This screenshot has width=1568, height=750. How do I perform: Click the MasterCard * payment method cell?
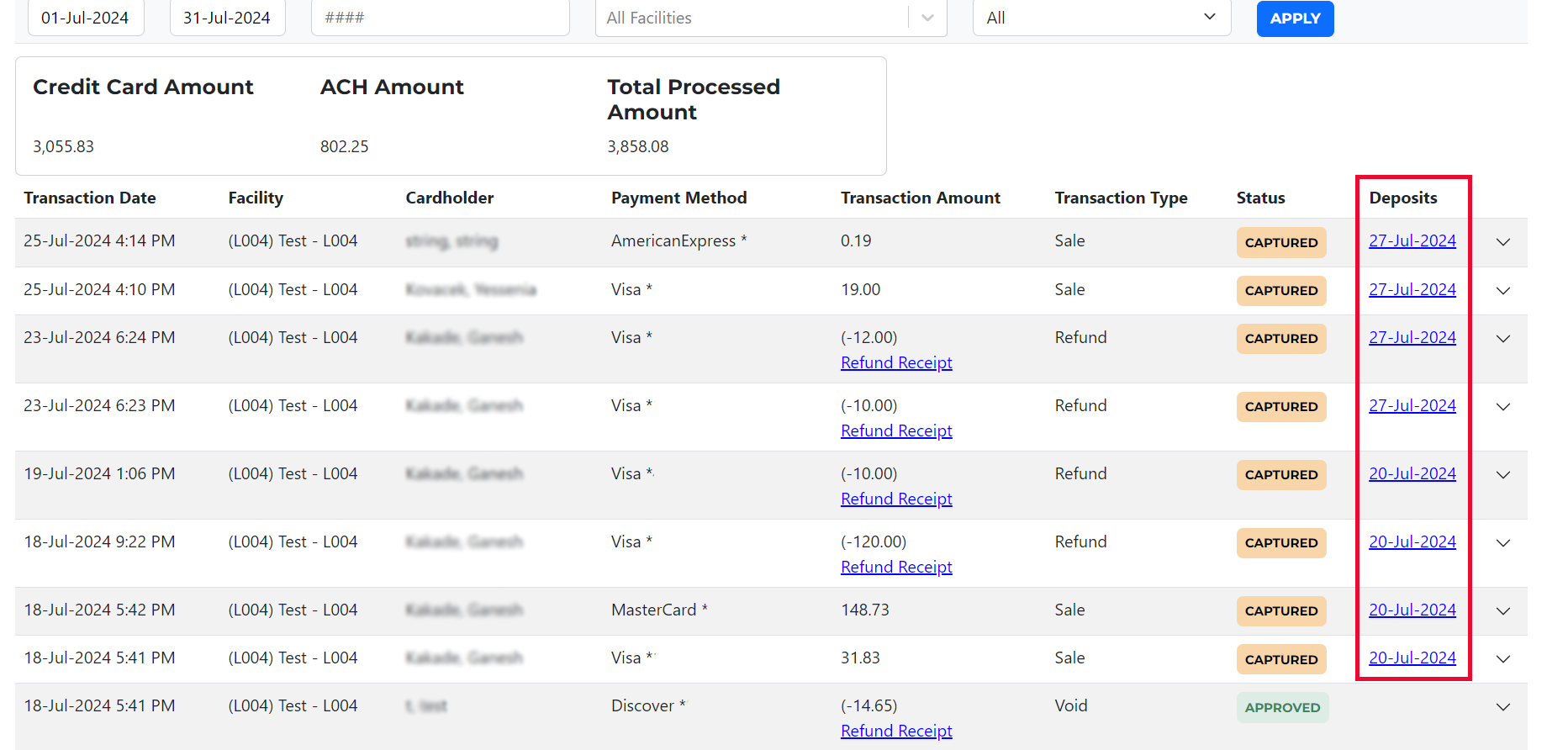coord(659,610)
